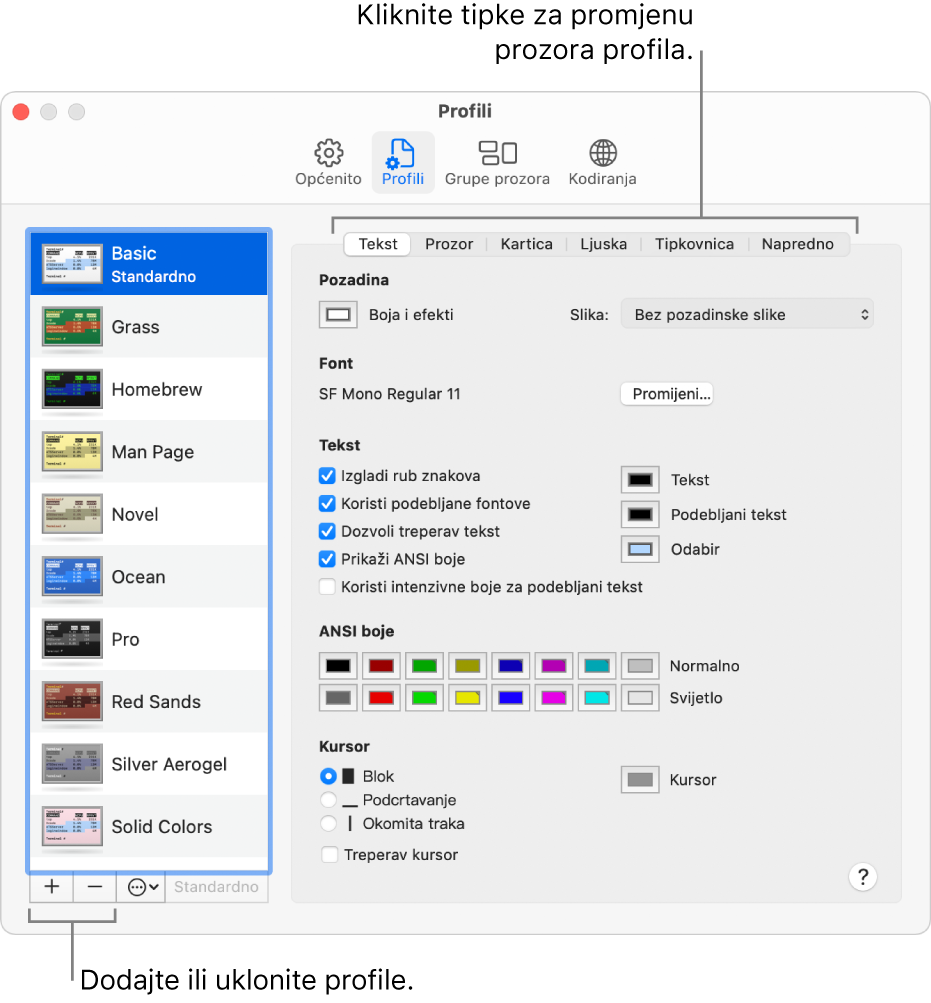Change the bright green ANSI color
The height and width of the screenshot is (1003, 931).
424,698
